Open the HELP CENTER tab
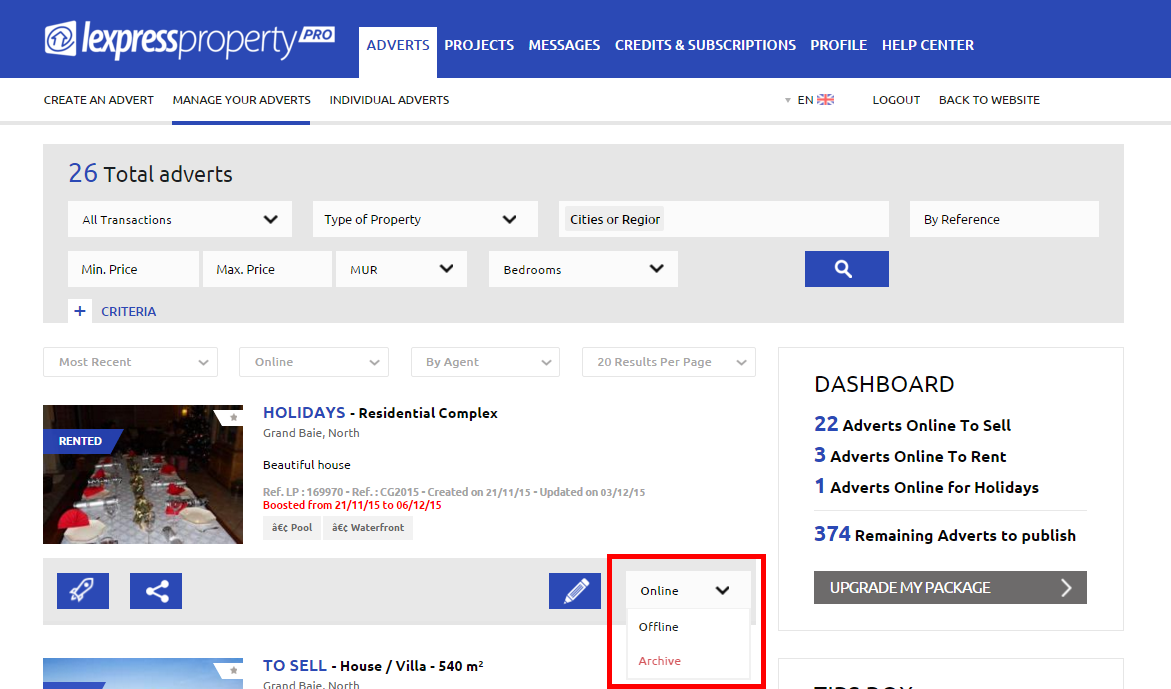The image size is (1171, 689). [x=928, y=46]
